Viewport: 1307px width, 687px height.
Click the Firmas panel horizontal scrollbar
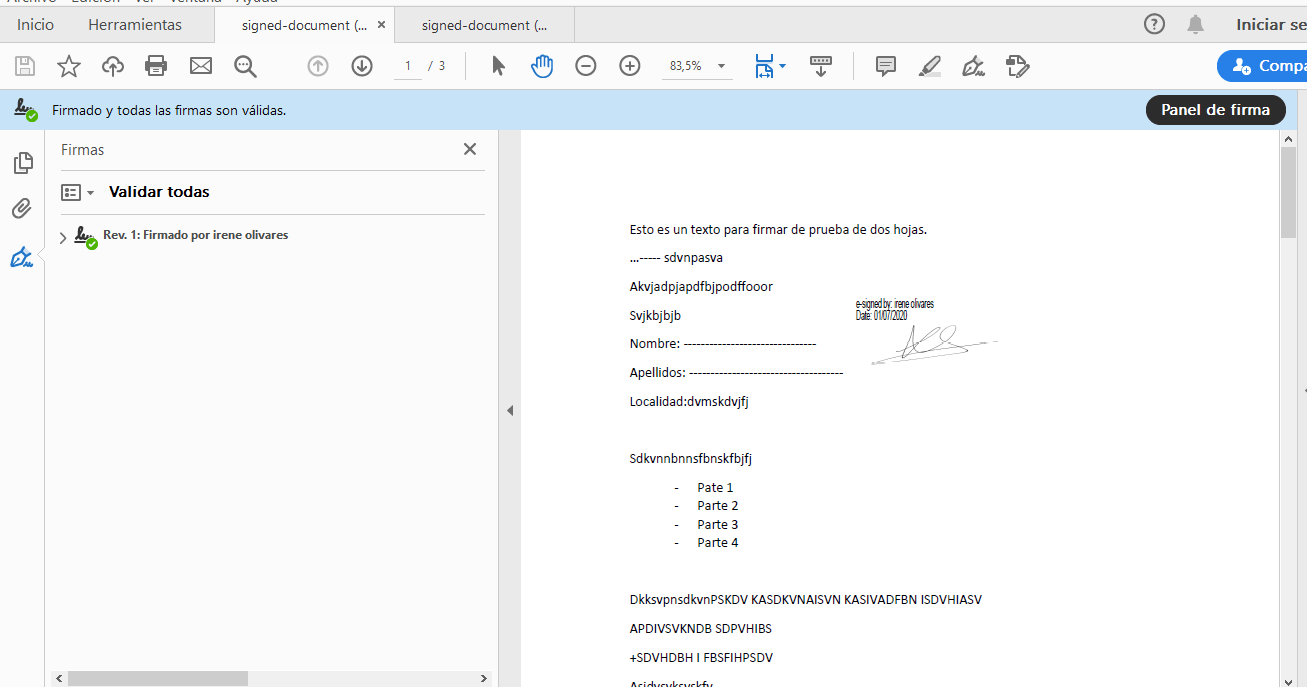click(157, 678)
